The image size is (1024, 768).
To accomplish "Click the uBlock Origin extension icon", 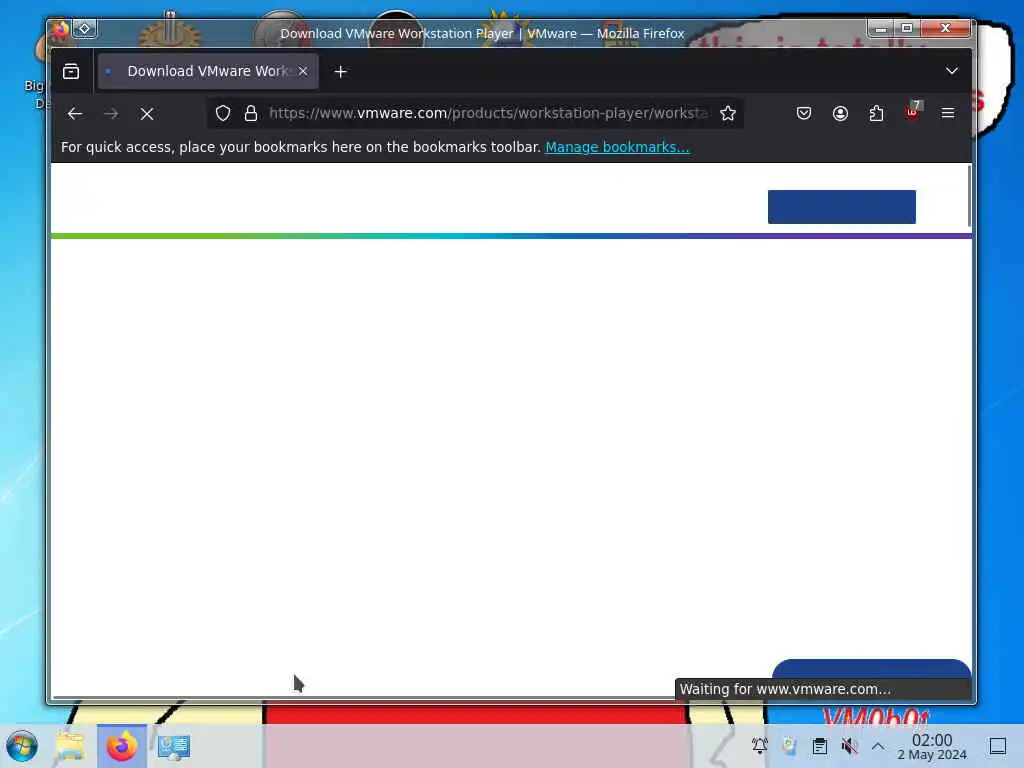I will click(x=912, y=112).
